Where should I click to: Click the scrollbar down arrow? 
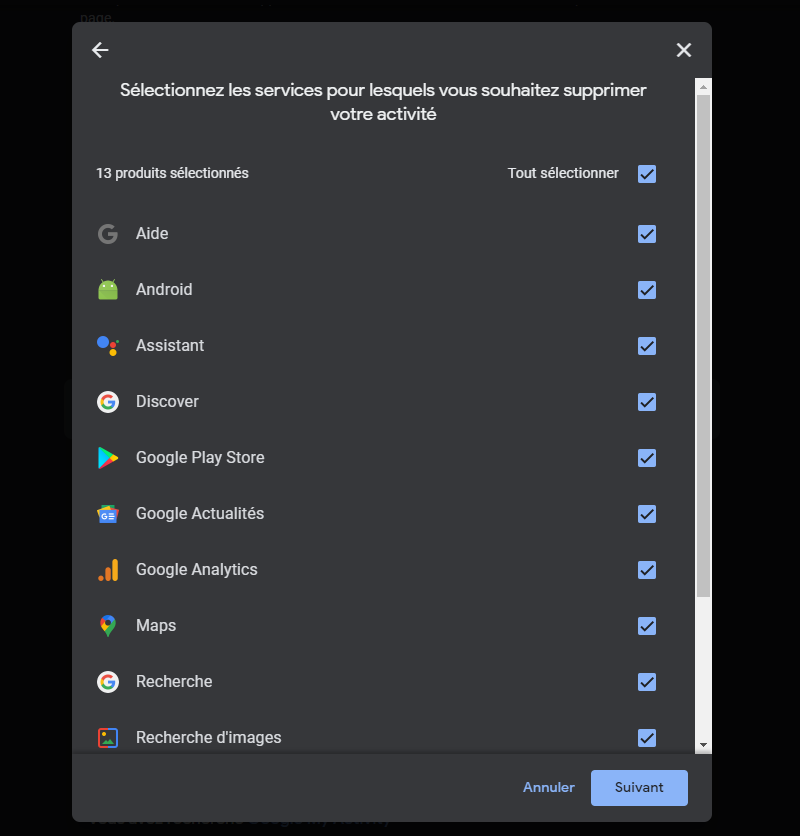click(703, 745)
